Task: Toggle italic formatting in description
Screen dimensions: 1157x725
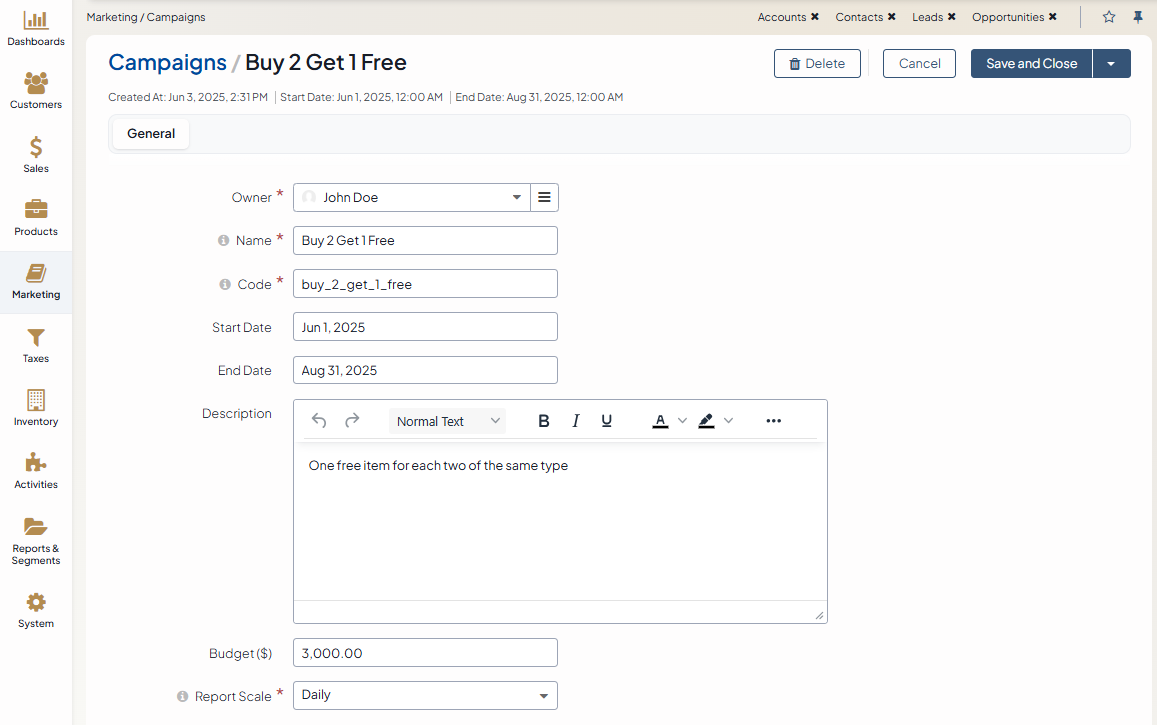Action: pos(575,421)
